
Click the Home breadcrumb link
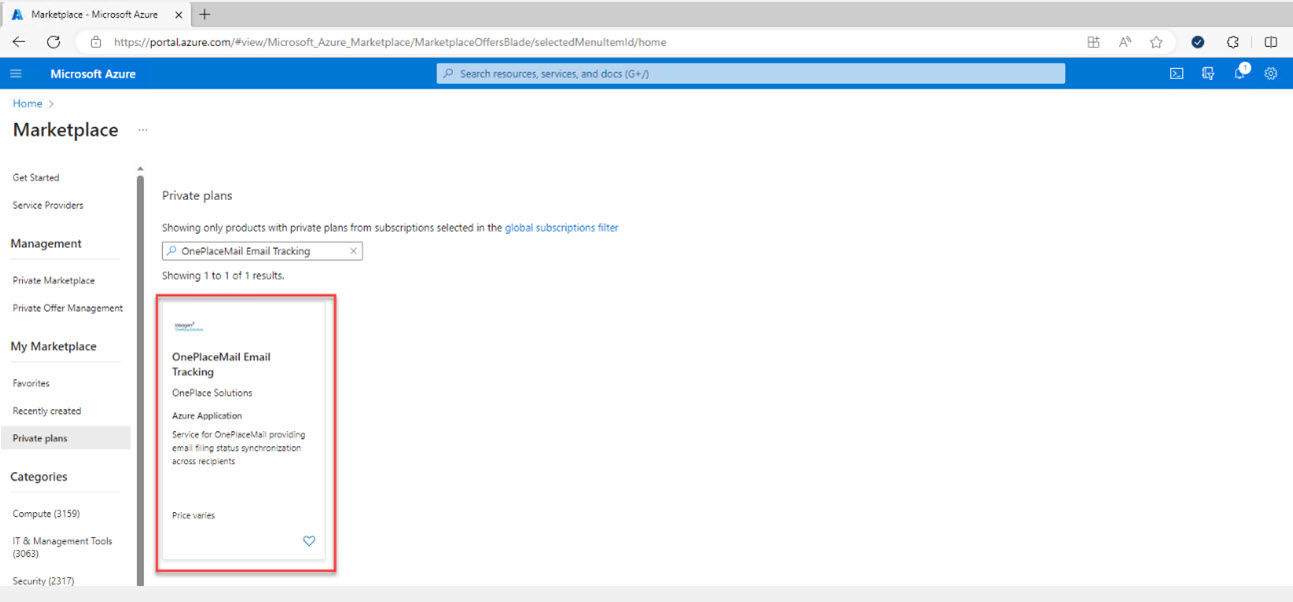[27, 104]
